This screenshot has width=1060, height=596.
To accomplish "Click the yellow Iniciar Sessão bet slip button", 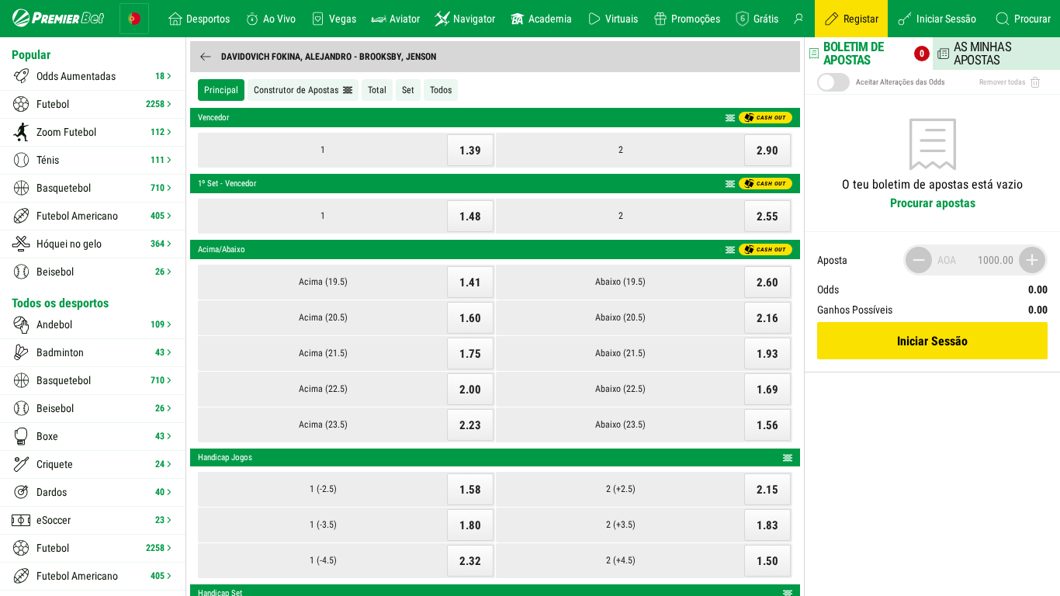I will click(932, 341).
